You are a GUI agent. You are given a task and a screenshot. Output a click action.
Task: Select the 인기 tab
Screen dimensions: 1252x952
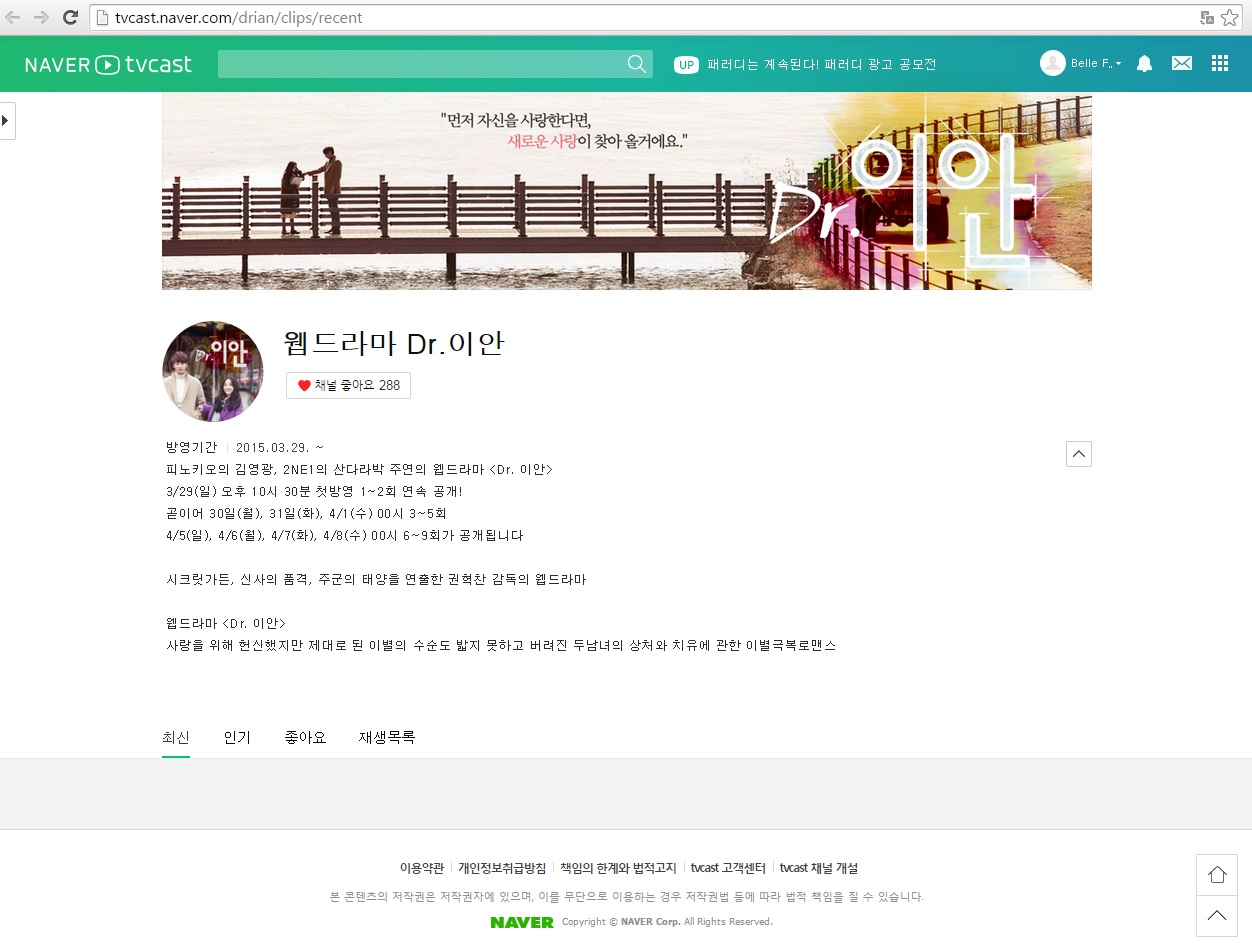coord(237,738)
